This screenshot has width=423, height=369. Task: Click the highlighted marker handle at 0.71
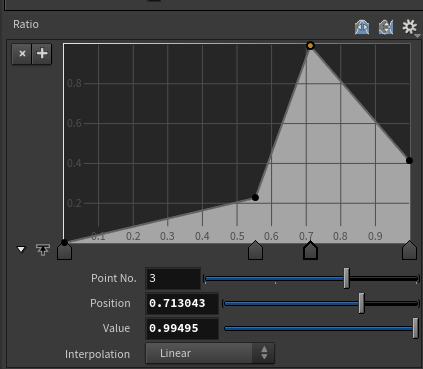[310, 250]
